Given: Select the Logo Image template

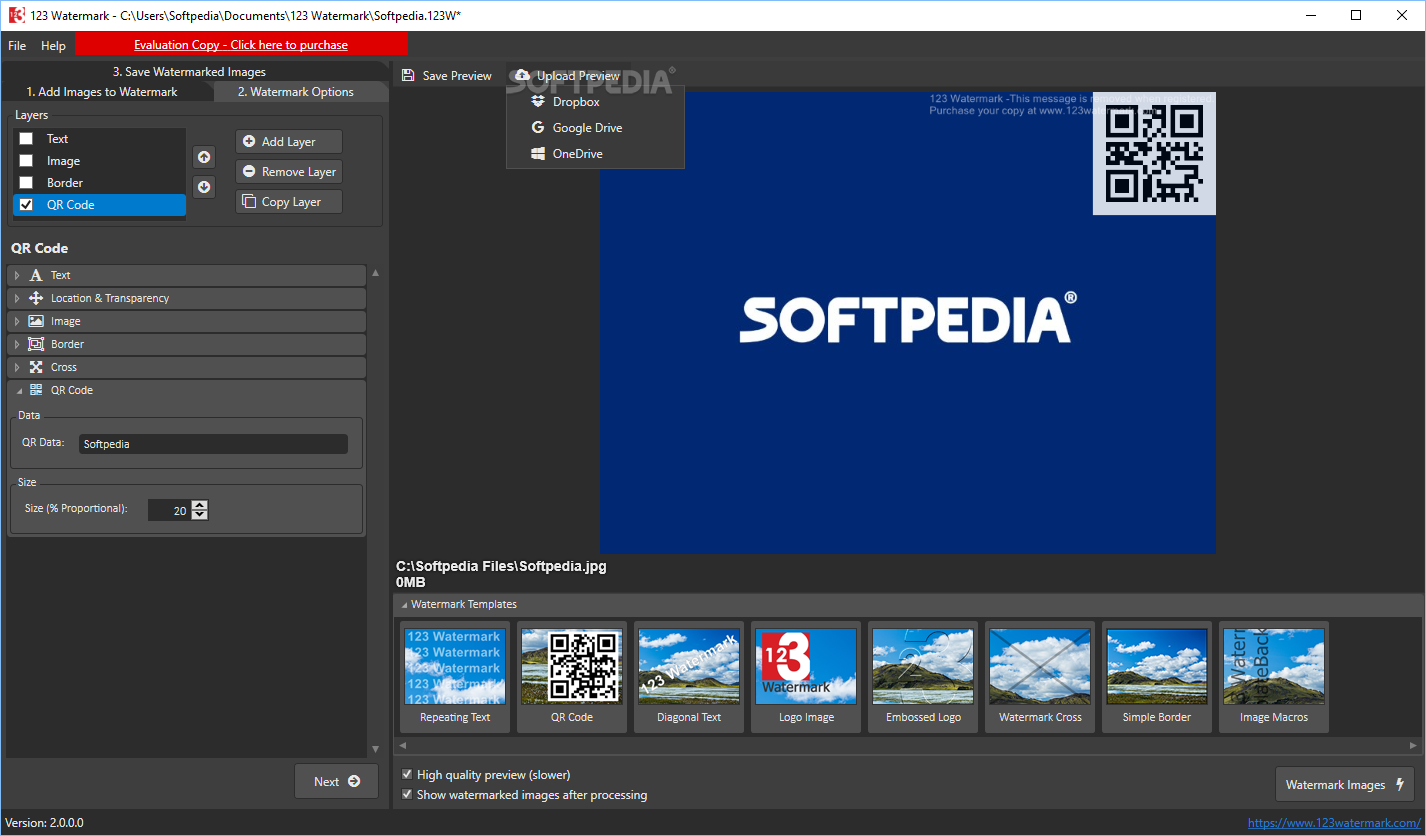Looking at the screenshot, I should point(806,677).
